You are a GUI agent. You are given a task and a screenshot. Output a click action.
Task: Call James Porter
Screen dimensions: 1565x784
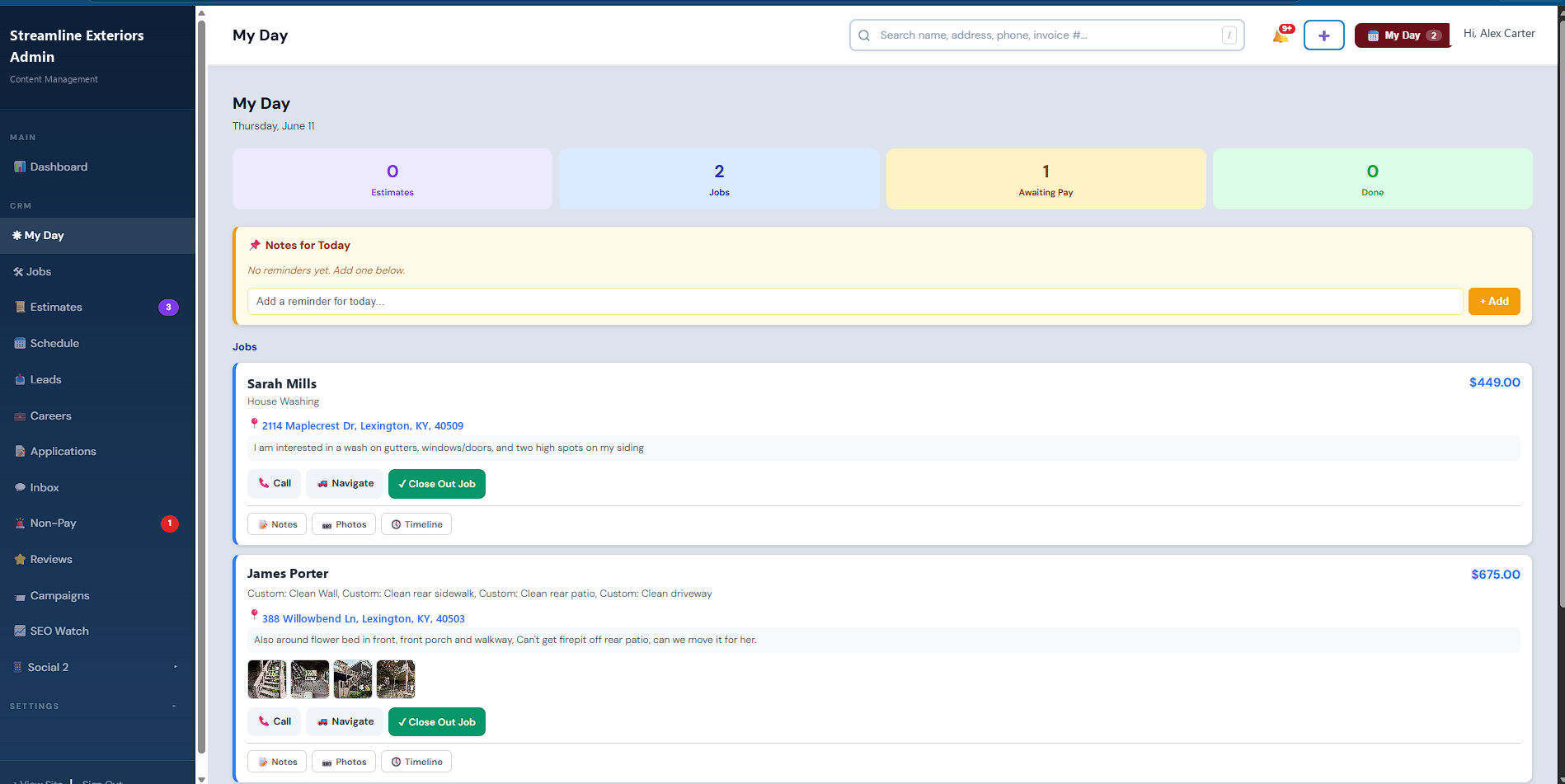click(x=275, y=722)
